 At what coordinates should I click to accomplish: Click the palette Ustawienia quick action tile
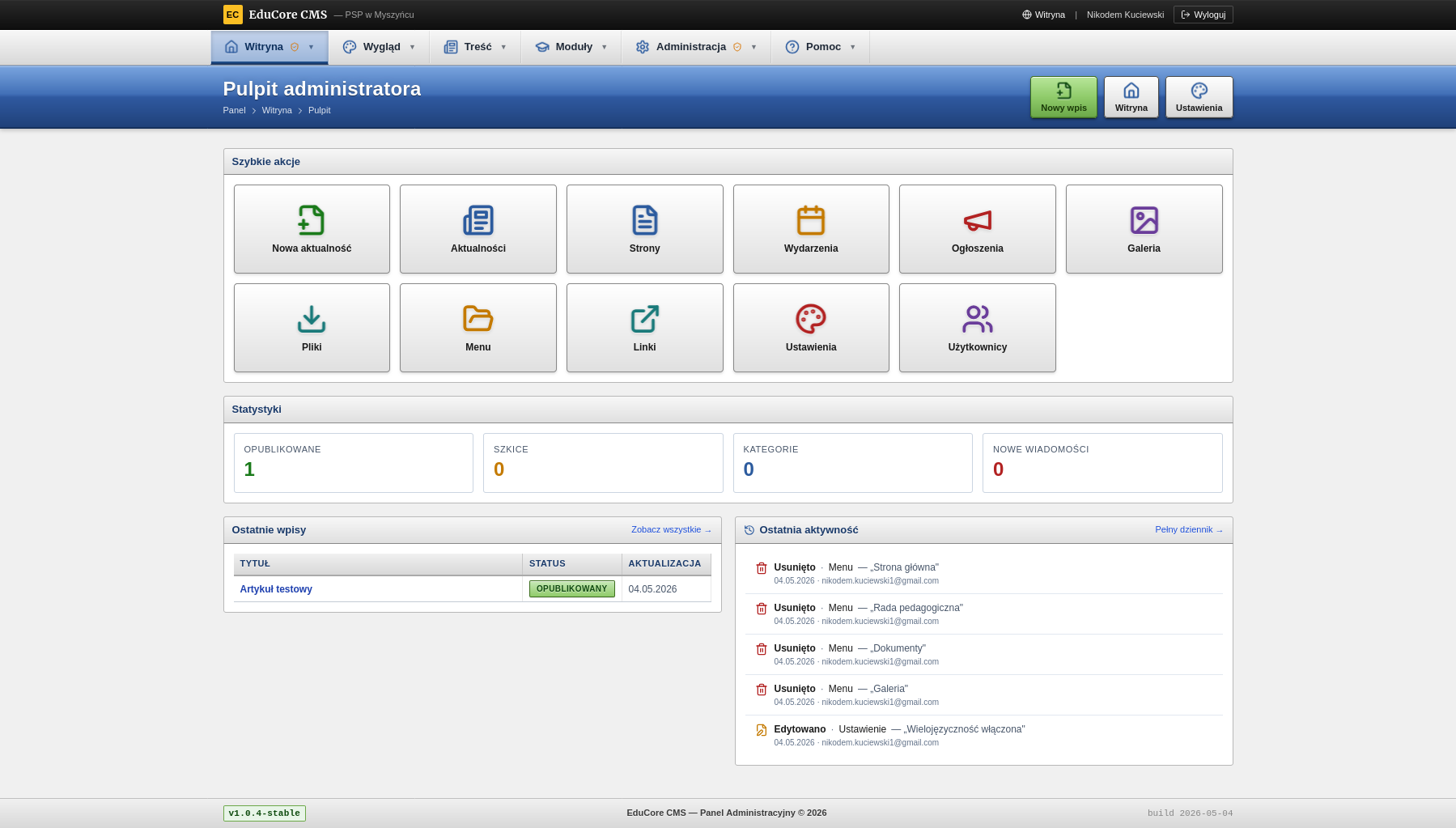coord(811,328)
